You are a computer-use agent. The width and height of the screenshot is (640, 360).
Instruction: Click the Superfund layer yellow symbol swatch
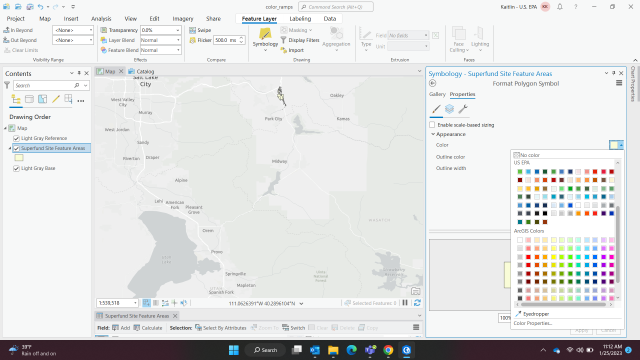pyautogui.click(x=19, y=158)
